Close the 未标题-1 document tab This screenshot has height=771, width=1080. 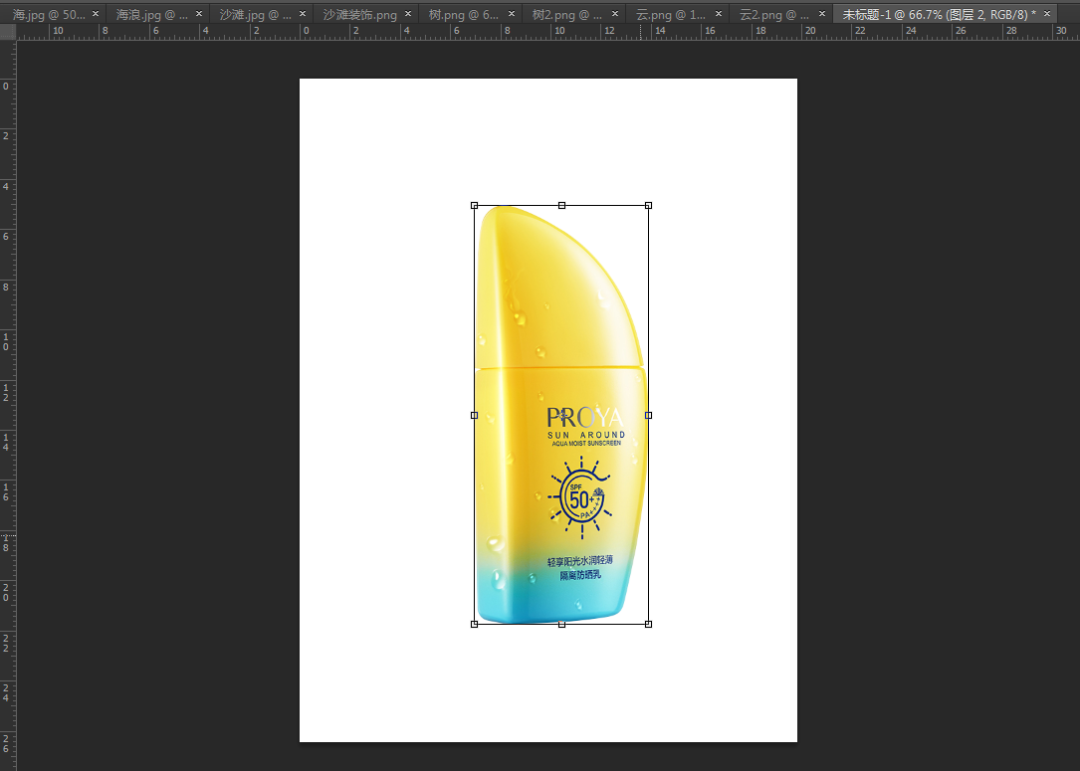(x=1047, y=14)
